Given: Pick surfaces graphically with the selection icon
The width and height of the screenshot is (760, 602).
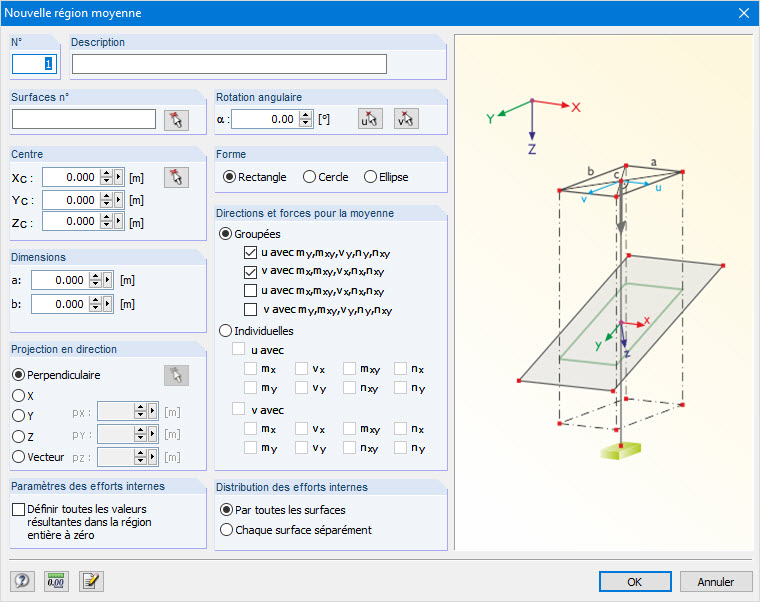Looking at the screenshot, I should point(176,120).
